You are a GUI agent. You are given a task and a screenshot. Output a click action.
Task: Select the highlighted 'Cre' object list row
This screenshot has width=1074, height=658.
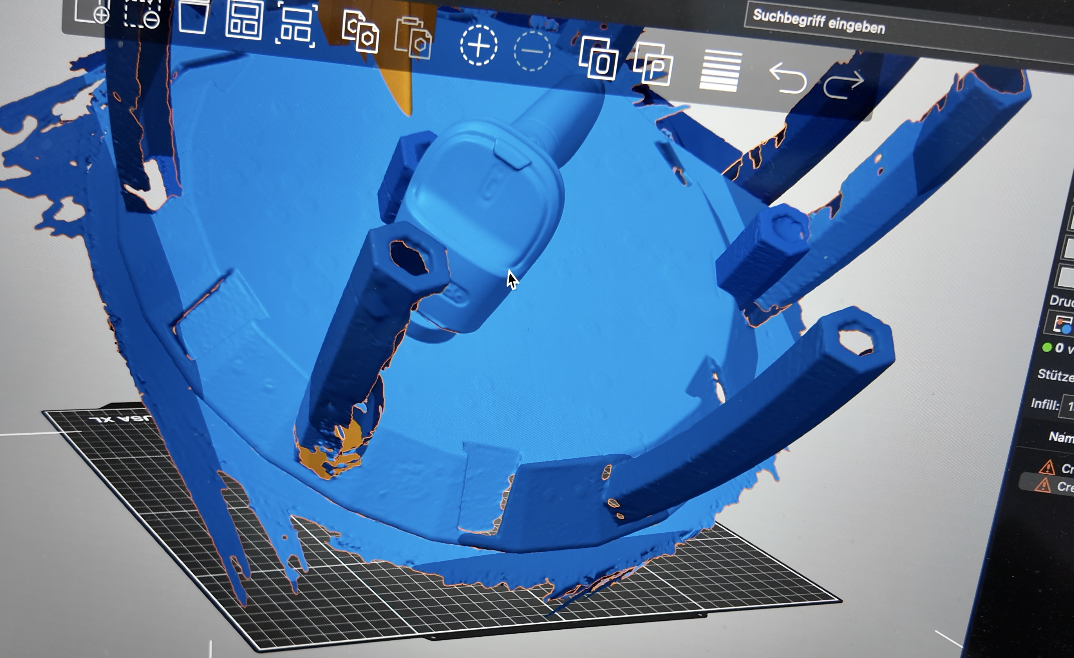tap(1047, 486)
